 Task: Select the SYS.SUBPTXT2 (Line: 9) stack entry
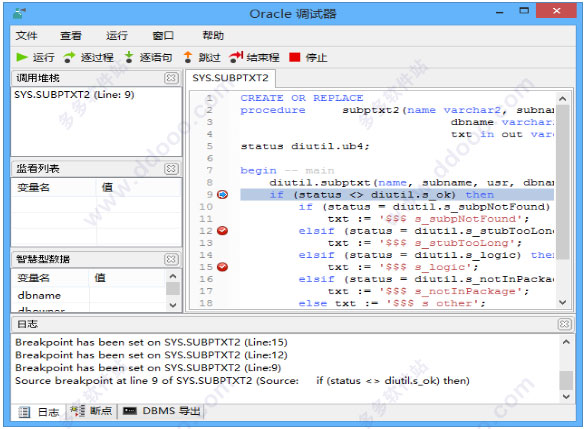click(x=74, y=94)
